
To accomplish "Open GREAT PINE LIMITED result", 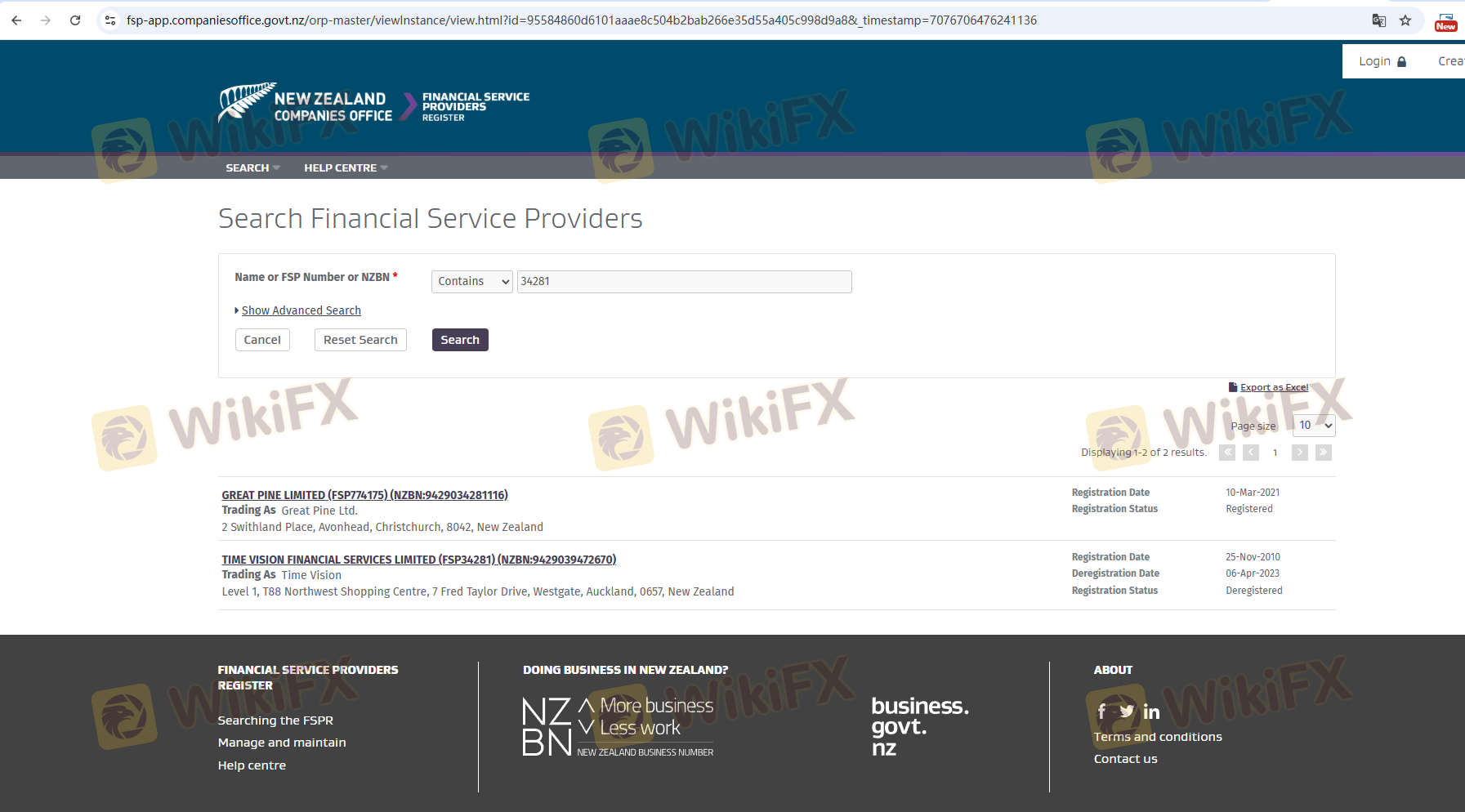I will click(x=364, y=495).
